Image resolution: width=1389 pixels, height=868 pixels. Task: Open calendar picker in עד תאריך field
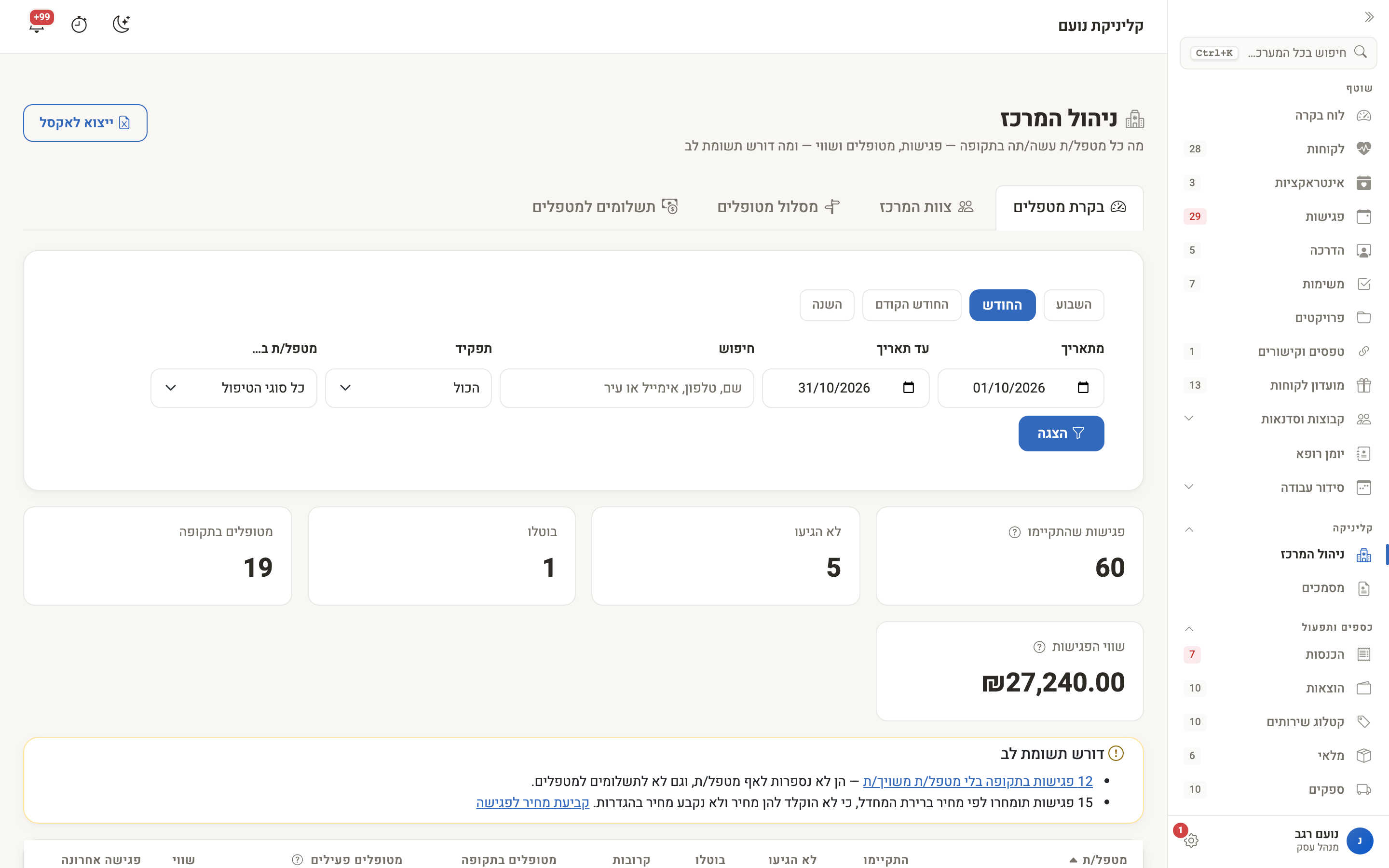(908, 388)
